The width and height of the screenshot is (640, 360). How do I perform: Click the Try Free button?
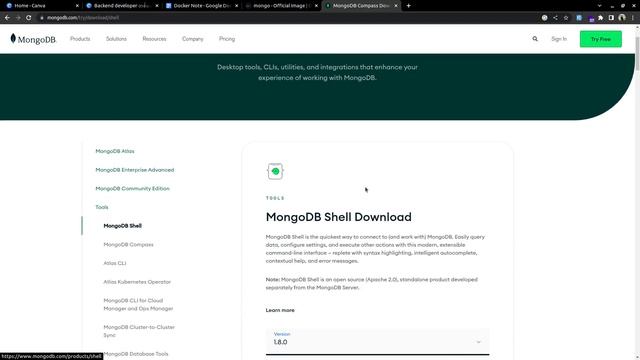pos(601,39)
